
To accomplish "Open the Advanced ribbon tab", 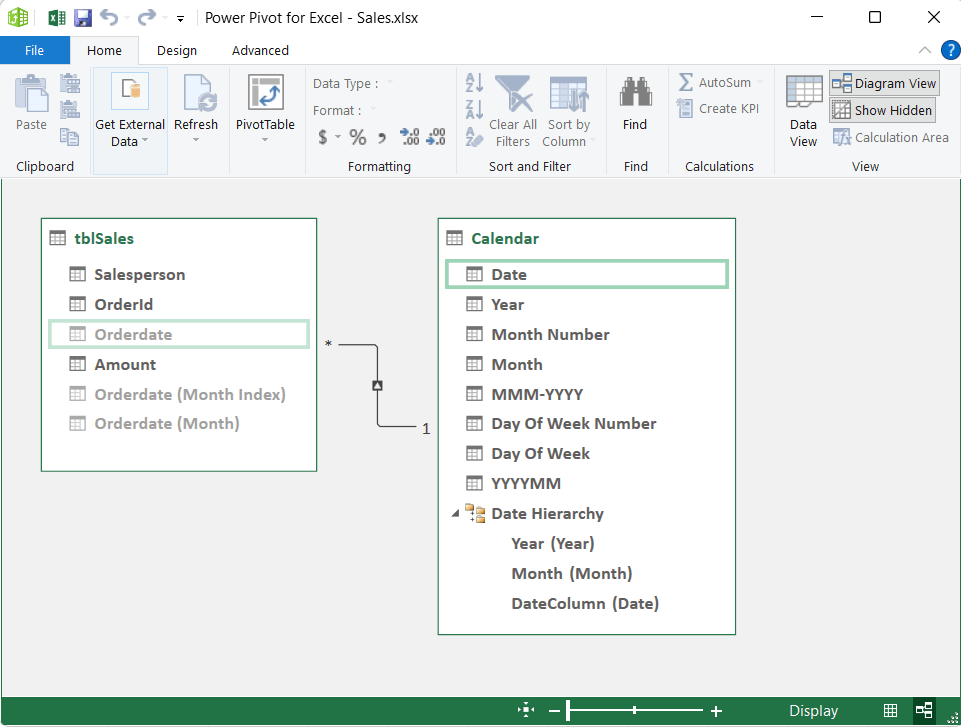I will pos(259,50).
